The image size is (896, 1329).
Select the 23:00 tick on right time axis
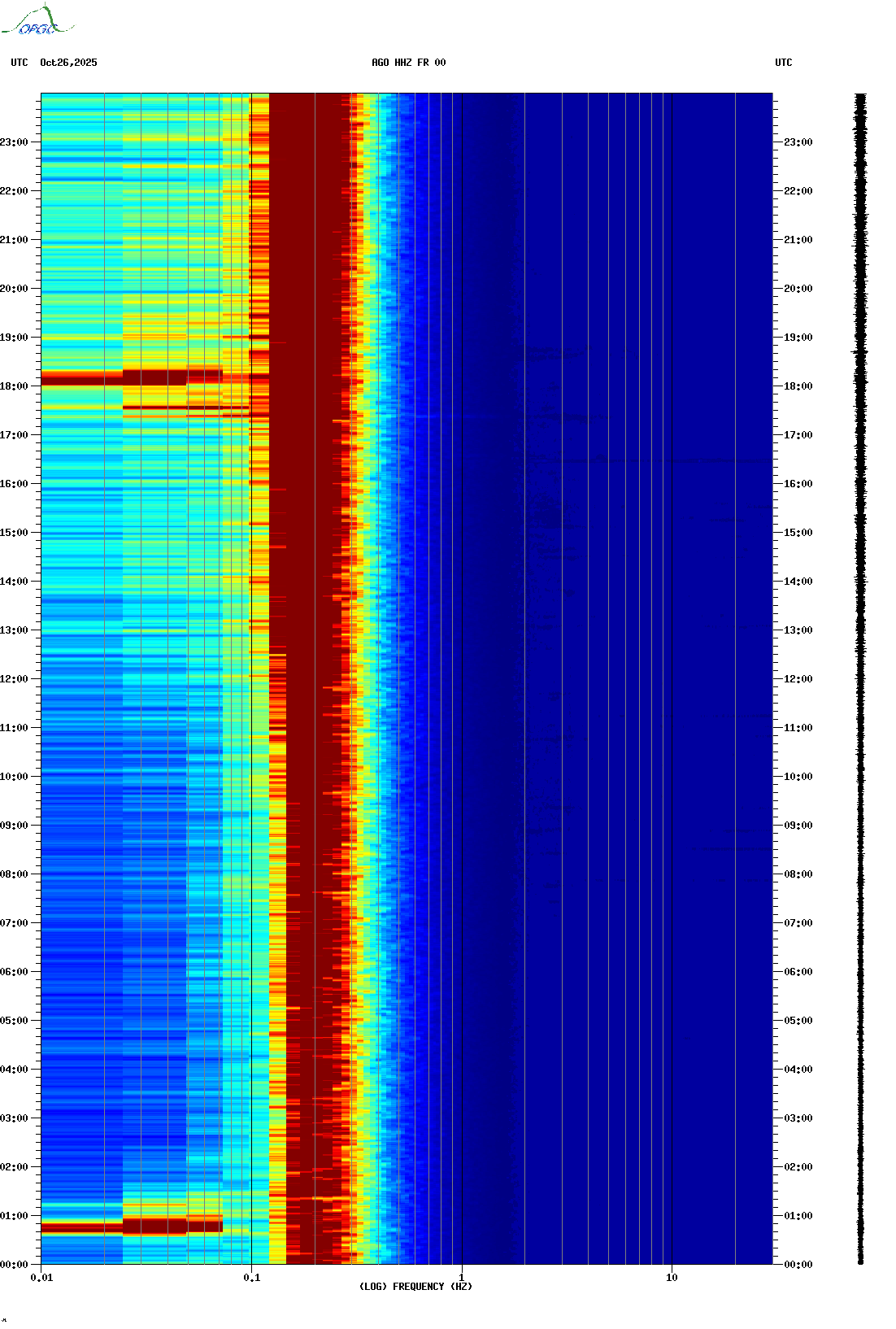pos(798,142)
